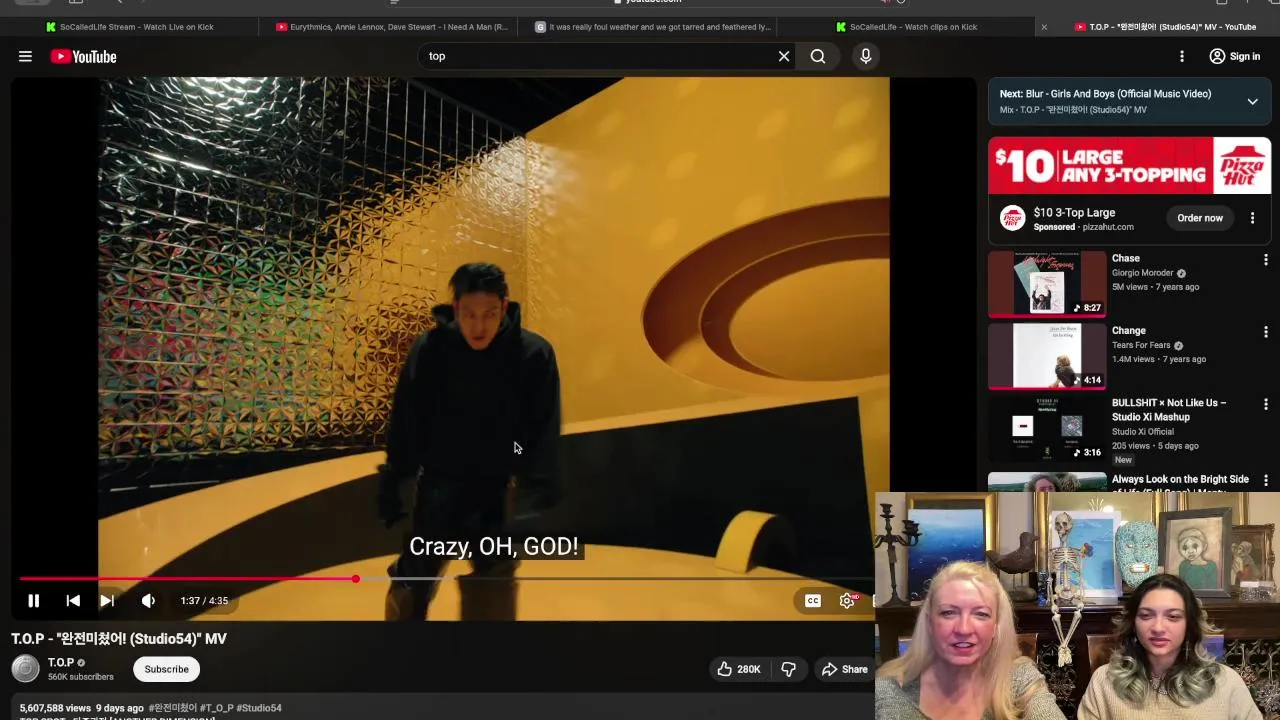
Task: Switch to foul weather tarred and feathered tab
Action: (655, 27)
